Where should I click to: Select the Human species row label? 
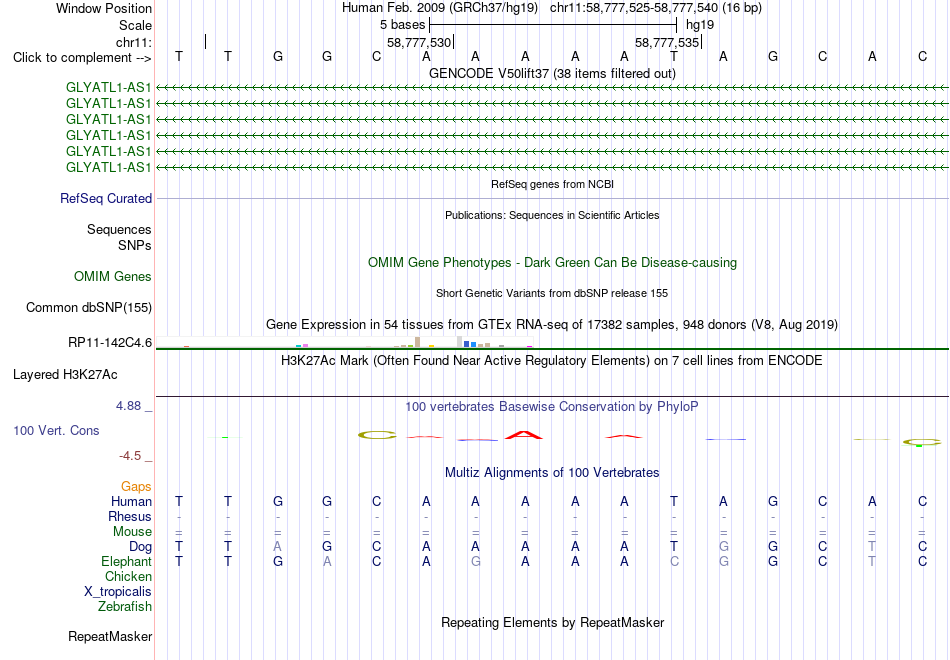coord(131,501)
